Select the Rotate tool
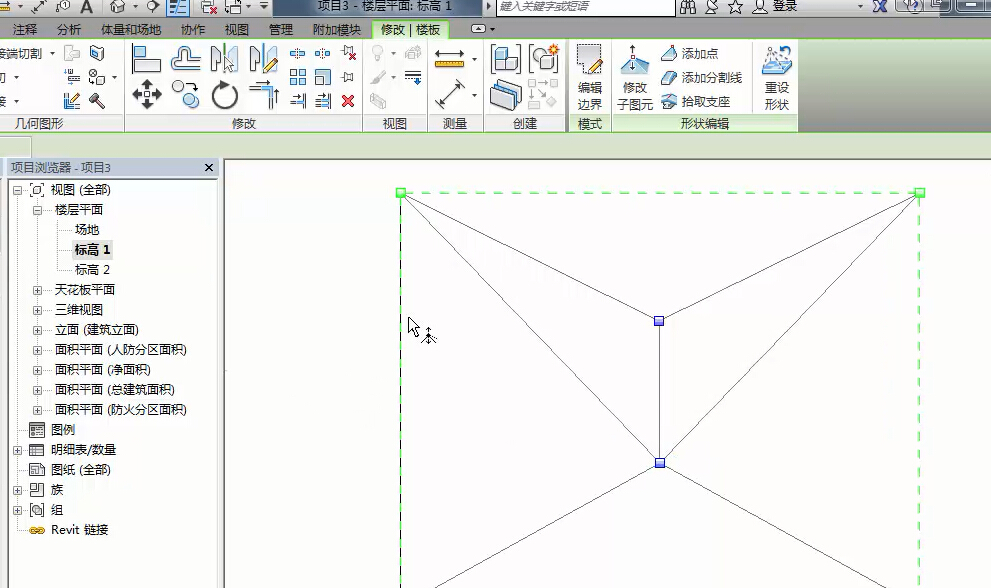991x588 pixels. (x=225, y=96)
